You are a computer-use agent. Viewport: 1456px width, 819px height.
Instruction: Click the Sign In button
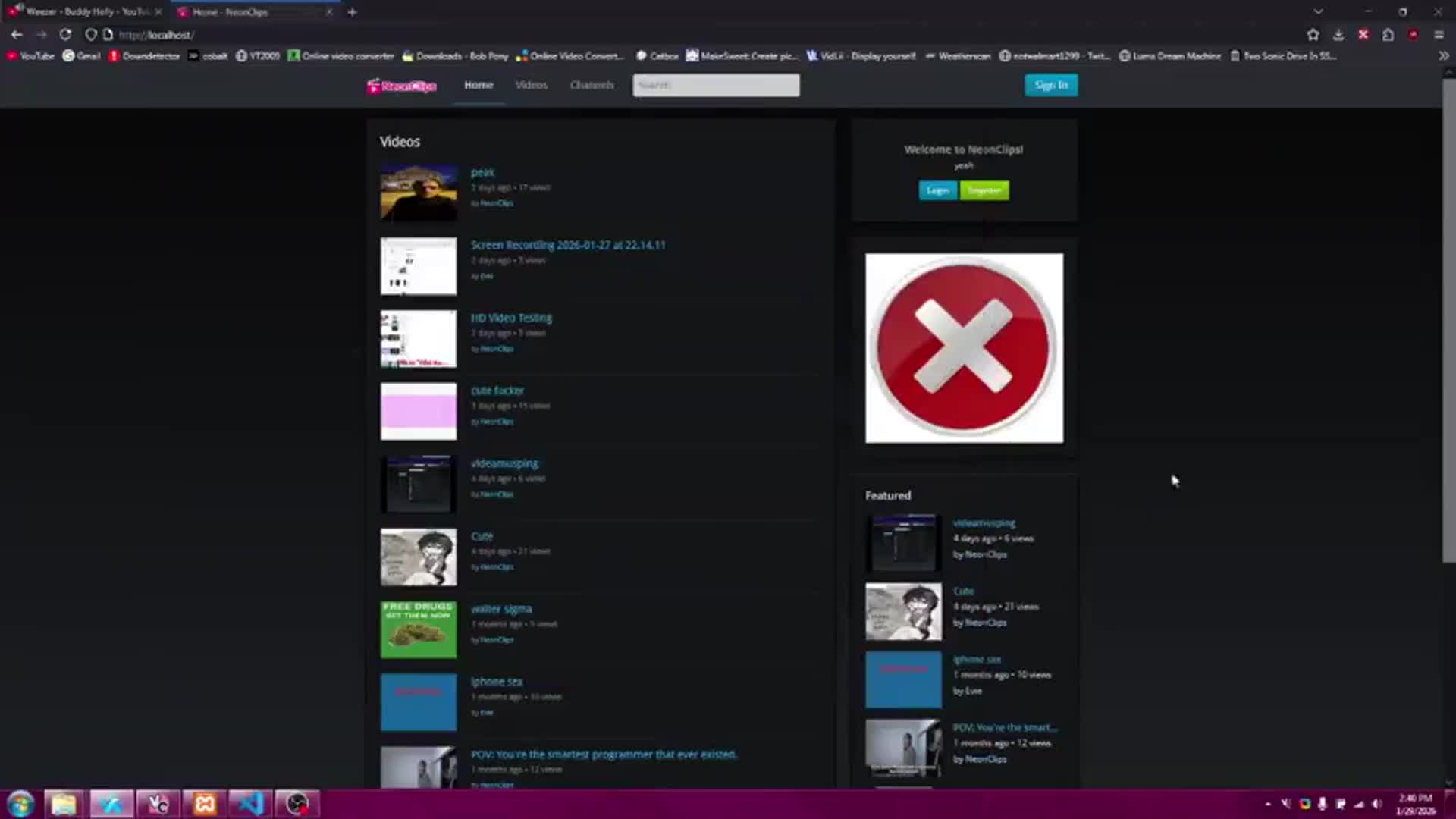(x=1051, y=85)
